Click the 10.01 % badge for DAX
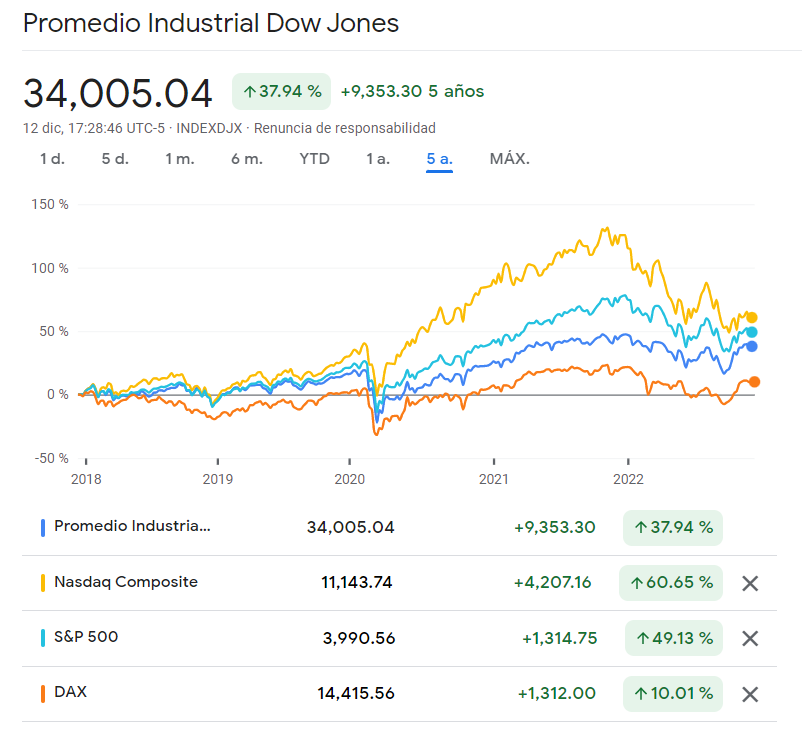Image resolution: width=802 pixels, height=731 pixels. [x=673, y=694]
